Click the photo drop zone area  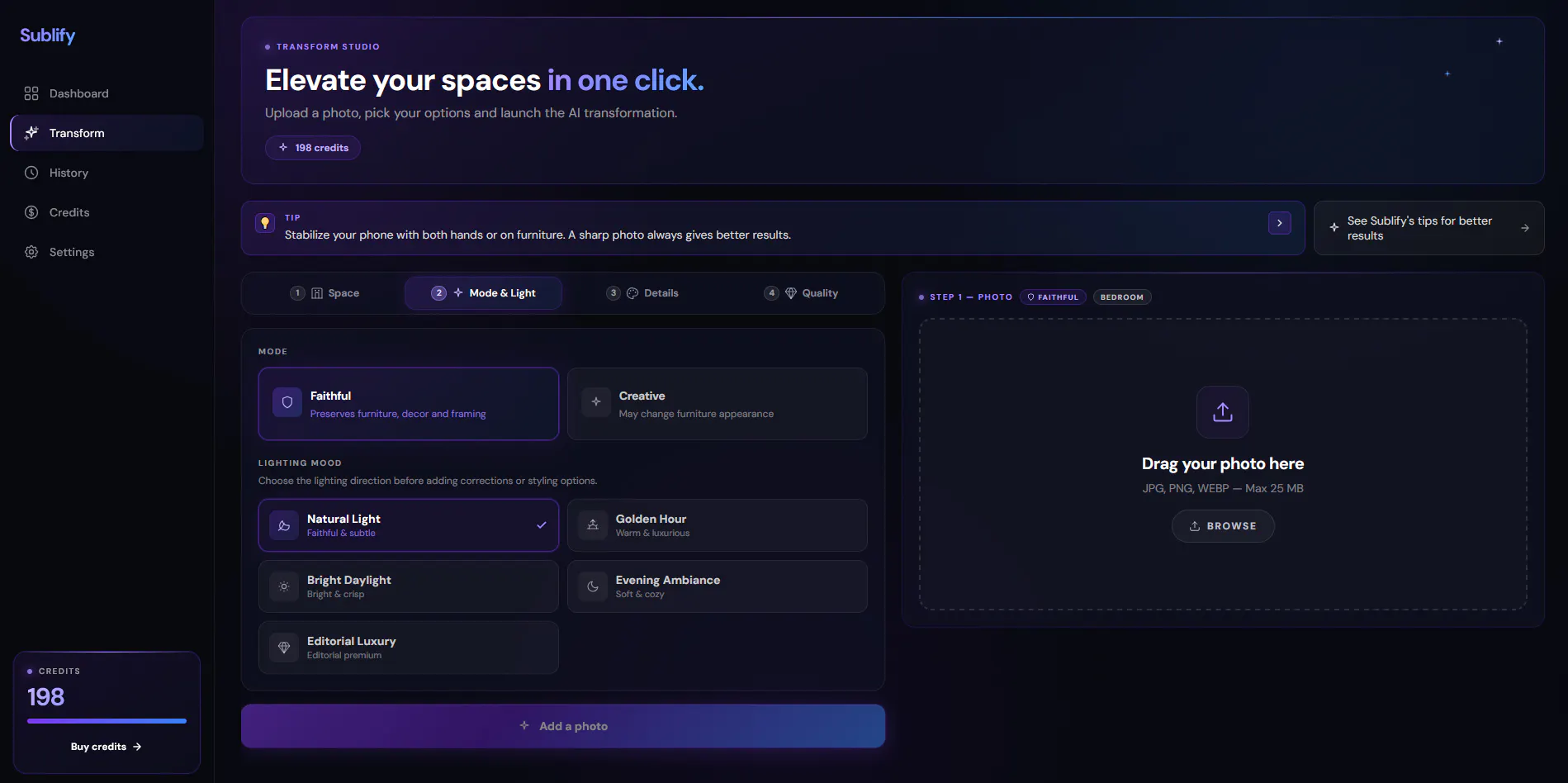1223,464
